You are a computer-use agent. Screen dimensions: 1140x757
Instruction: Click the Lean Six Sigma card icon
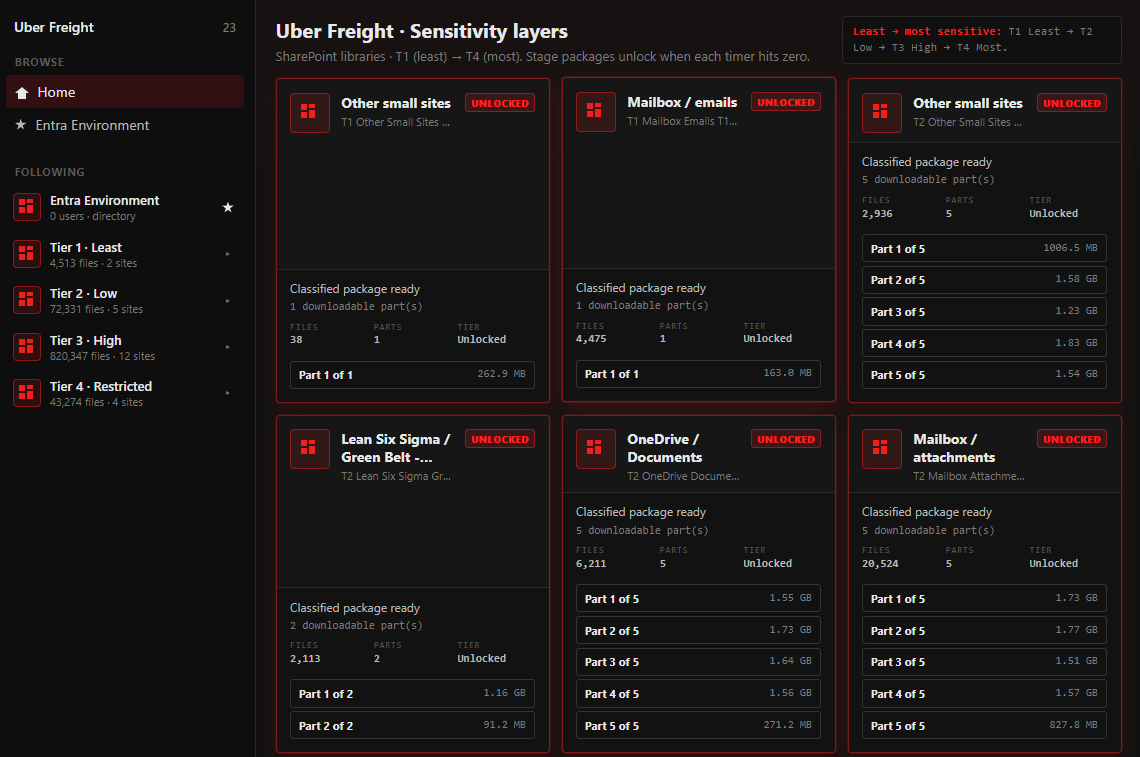pyautogui.click(x=309, y=449)
